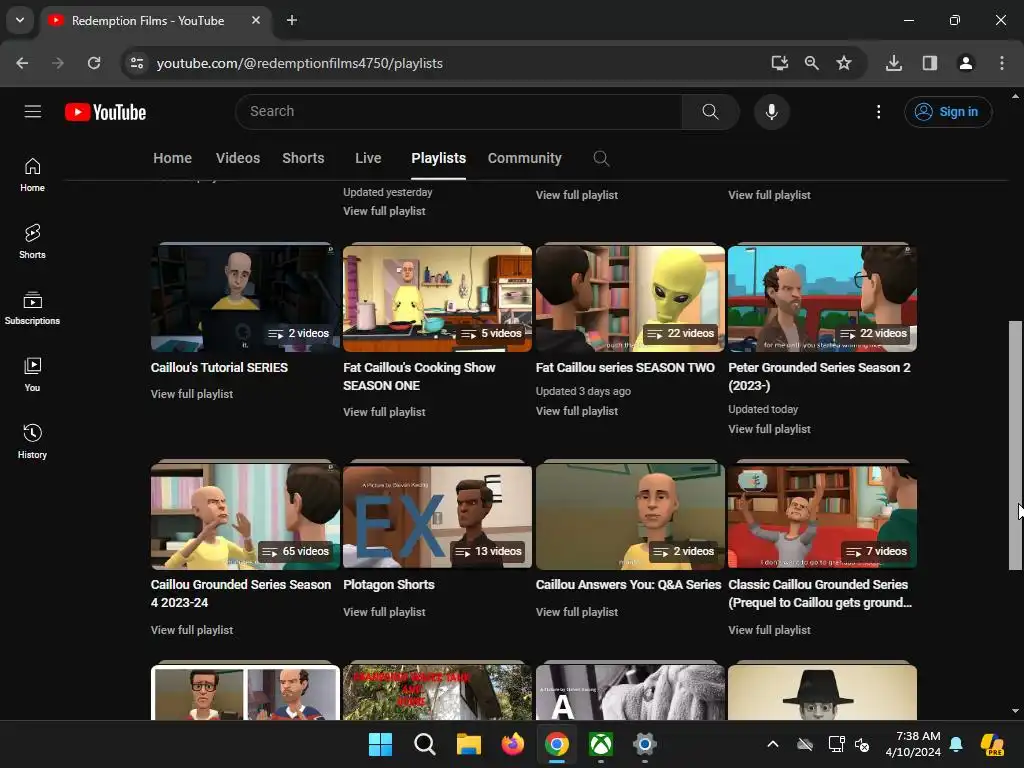Open Fat Caillou's Cooking Show thumbnail

(438, 297)
